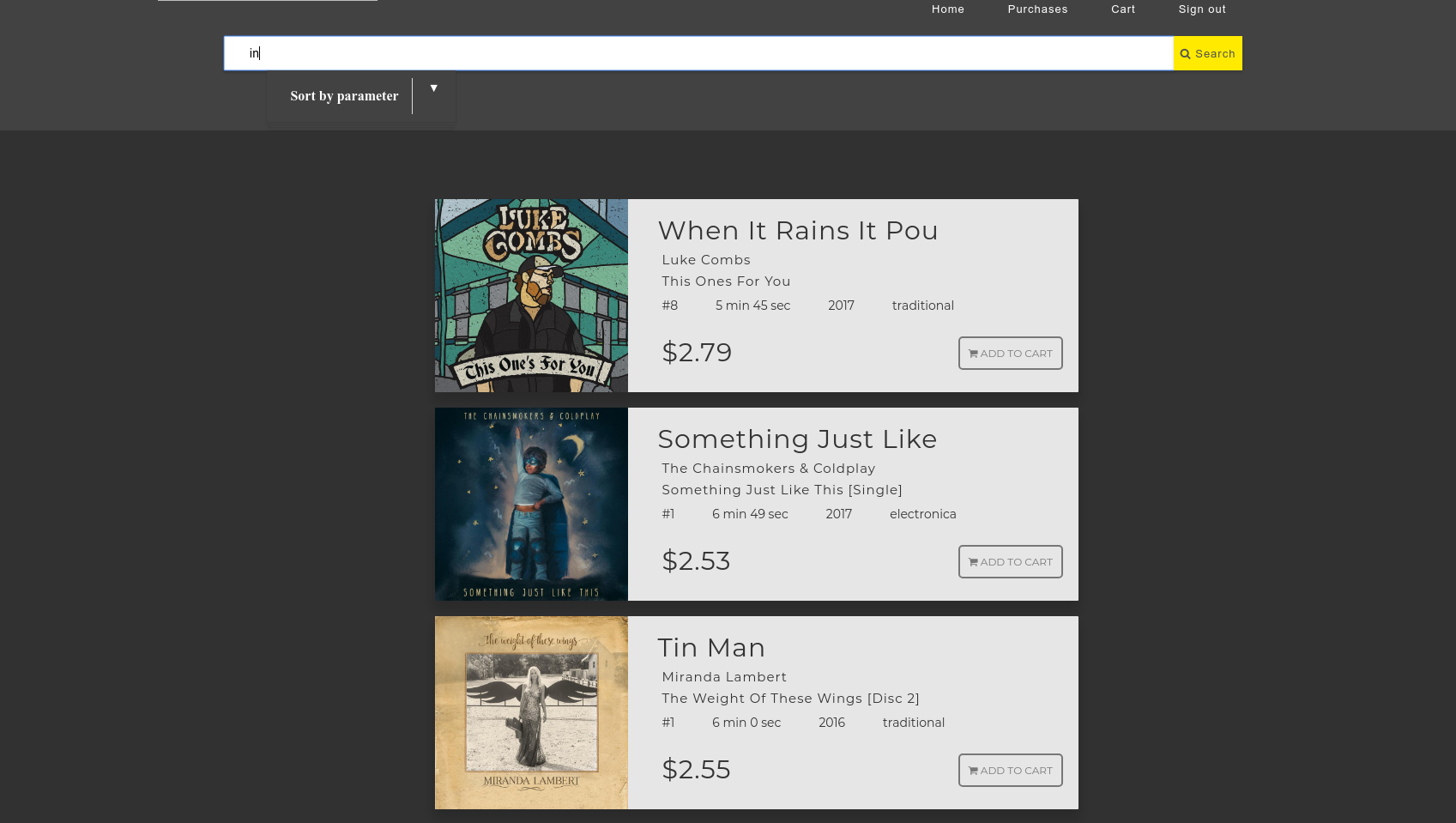1456x823 pixels.
Task: Click the title When It Rains It Pou
Action: pos(798,231)
